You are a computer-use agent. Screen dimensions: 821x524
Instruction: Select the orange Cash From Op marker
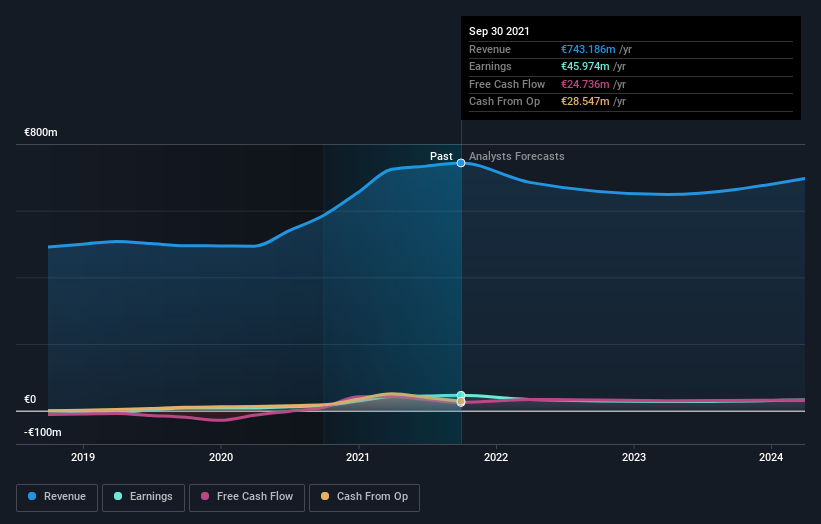coord(461,401)
